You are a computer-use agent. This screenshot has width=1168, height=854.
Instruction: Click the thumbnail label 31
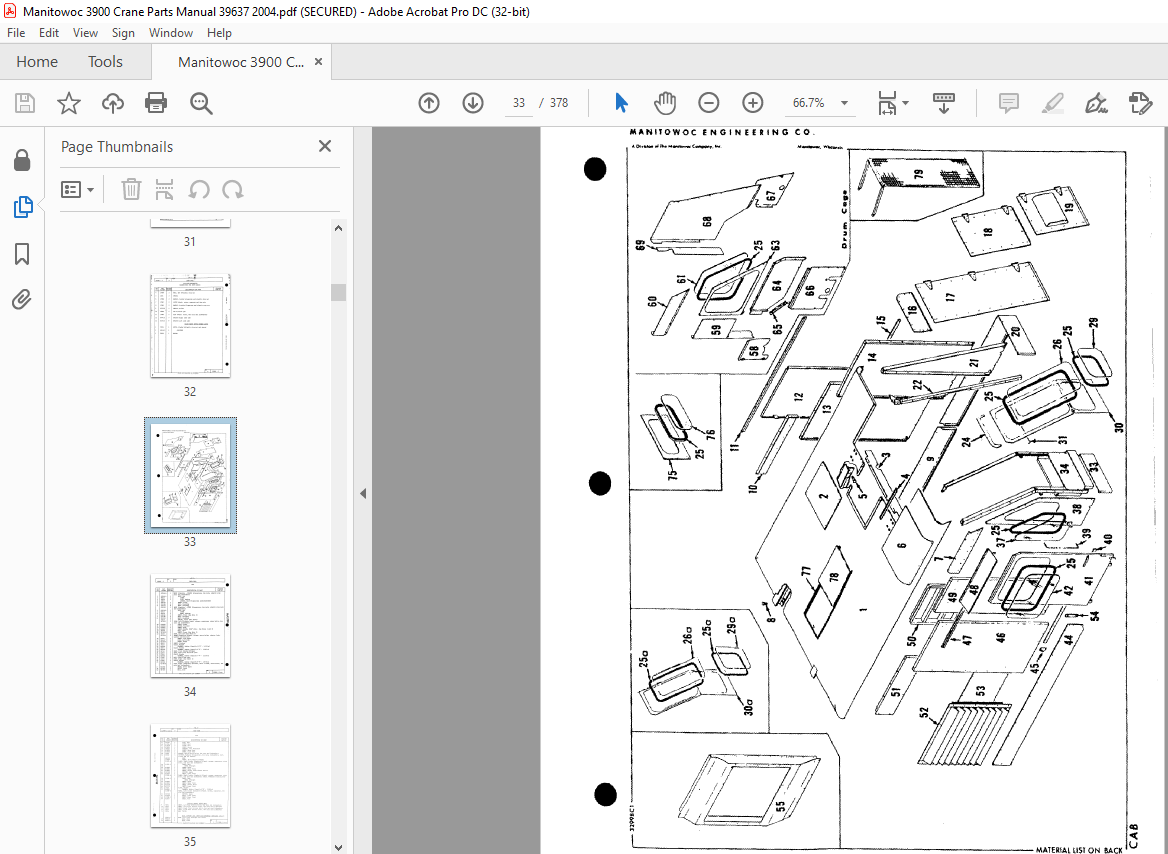tap(190, 241)
